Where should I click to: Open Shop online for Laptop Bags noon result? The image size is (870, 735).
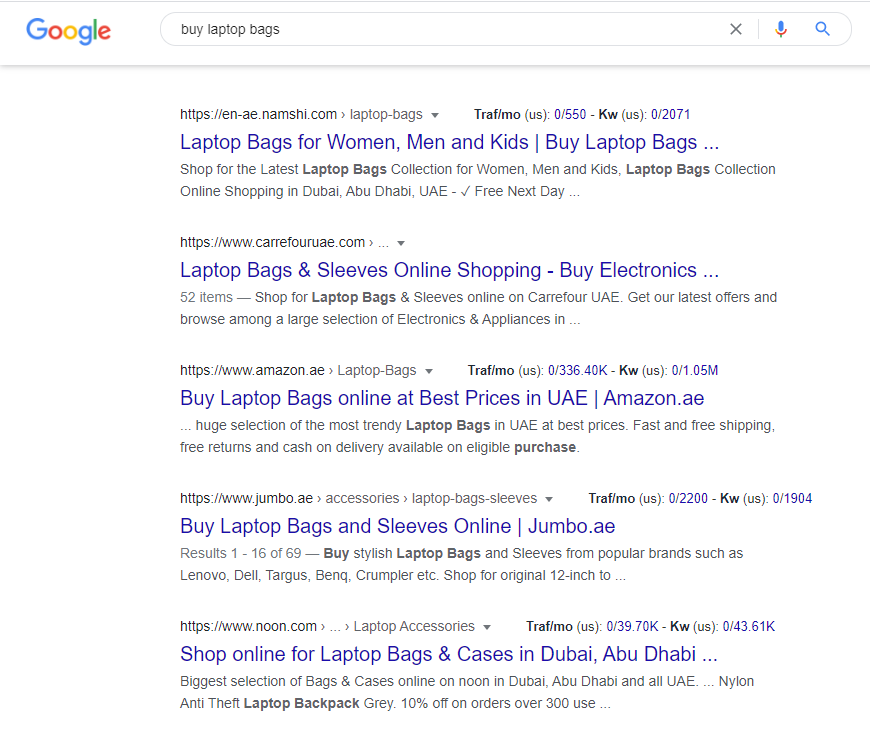(449, 655)
